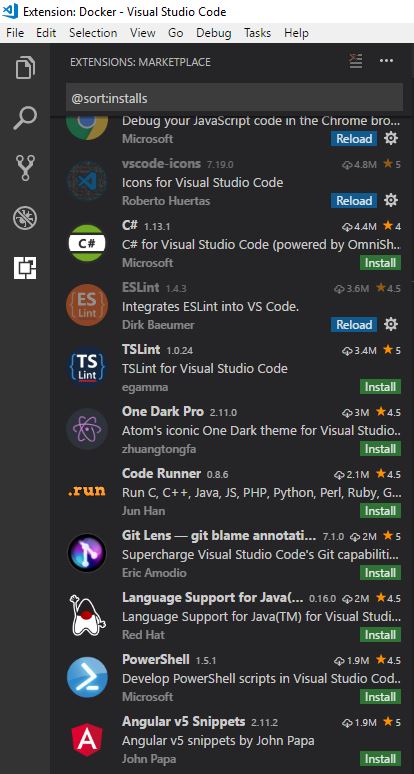Open the Explorer view in activity bar
Image resolution: width=414 pixels, height=774 pixels.
point(25,68)
